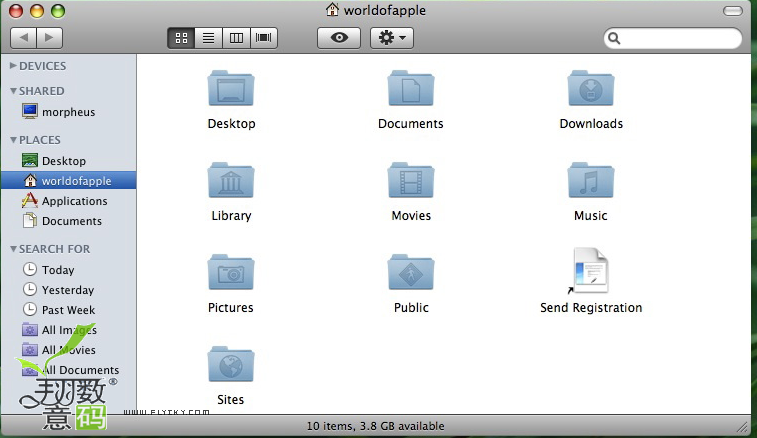Go back with the left arrow button
The height and width of the screenshot is (438, 757).
23,38
